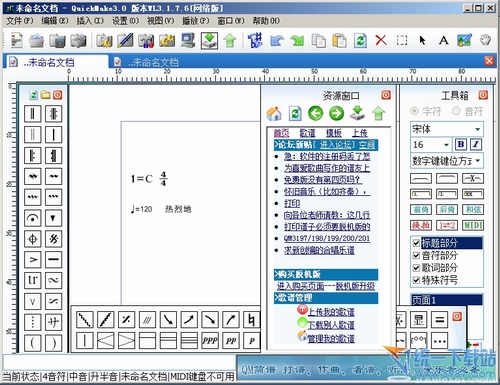Open the 播放 menu
500x385 pixels.
[196, 21]
